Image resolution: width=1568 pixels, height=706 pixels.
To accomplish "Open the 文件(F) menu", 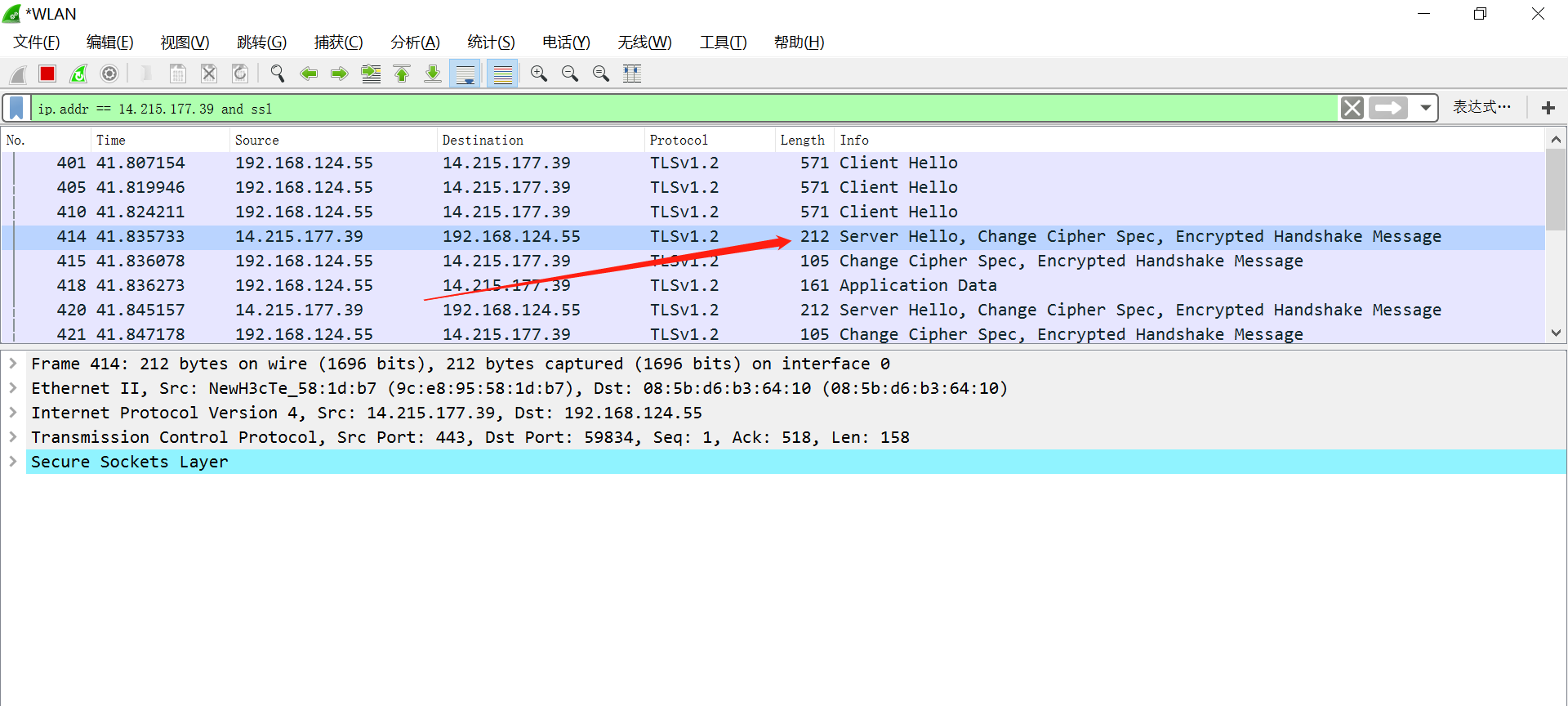I will point(37,42).
